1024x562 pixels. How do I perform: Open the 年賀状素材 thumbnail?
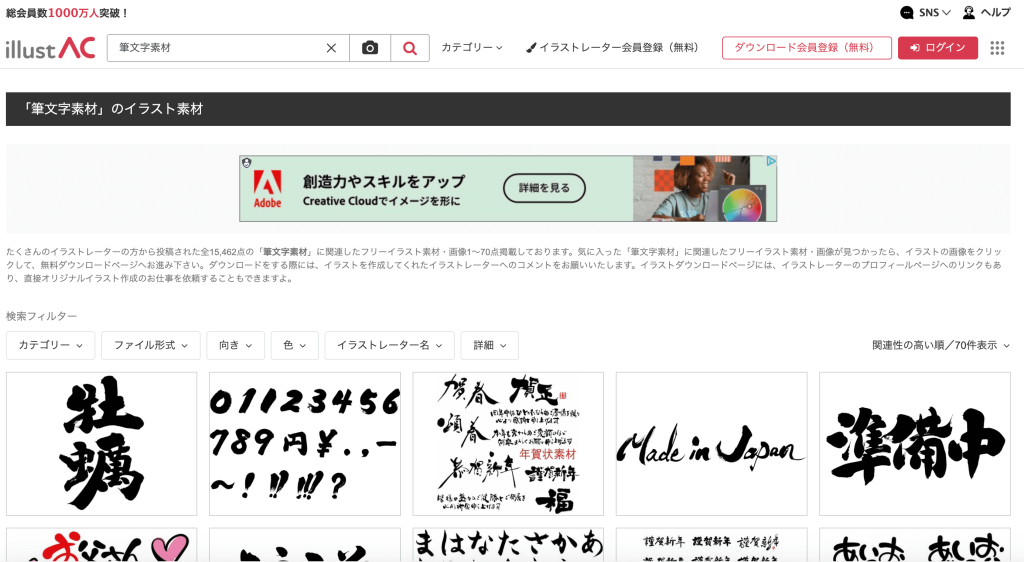click(508, 444)
